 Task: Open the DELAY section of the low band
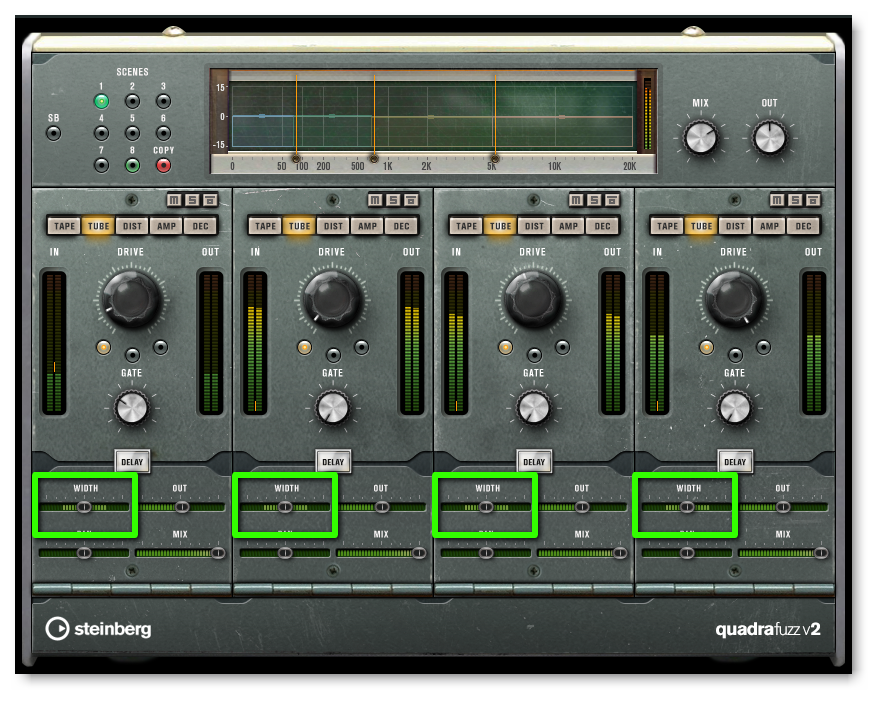pyautogui.click(x=132, y=462)
